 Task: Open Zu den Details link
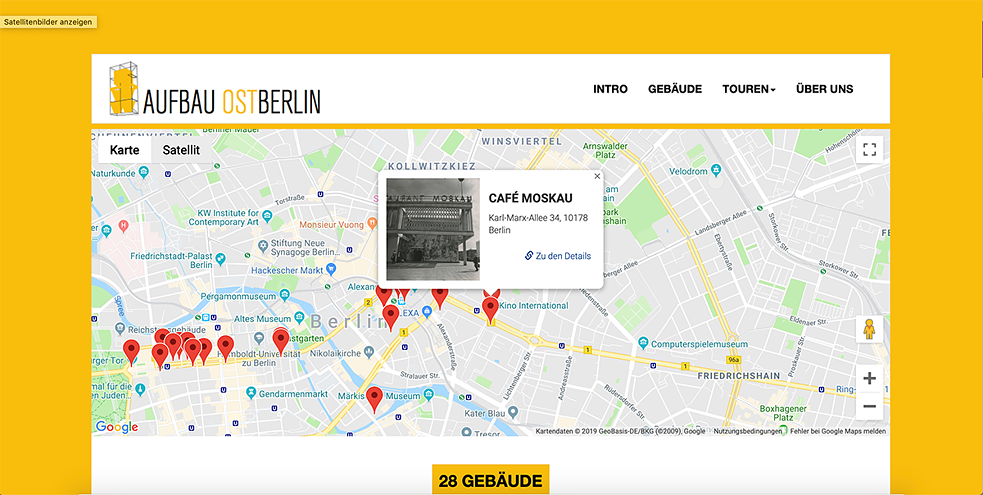tap(558, 256)
